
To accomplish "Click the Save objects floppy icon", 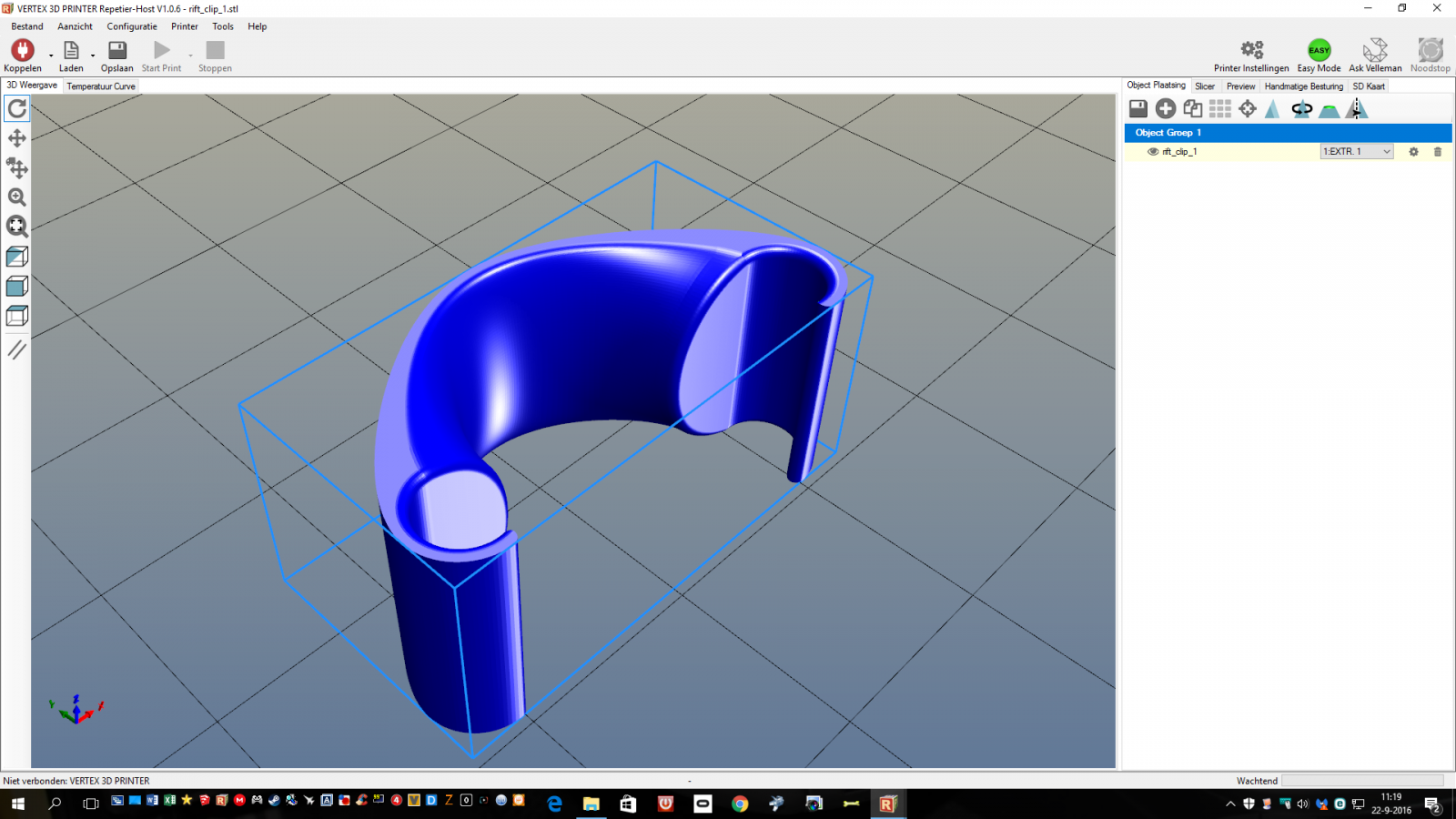I will (1138, 109).
